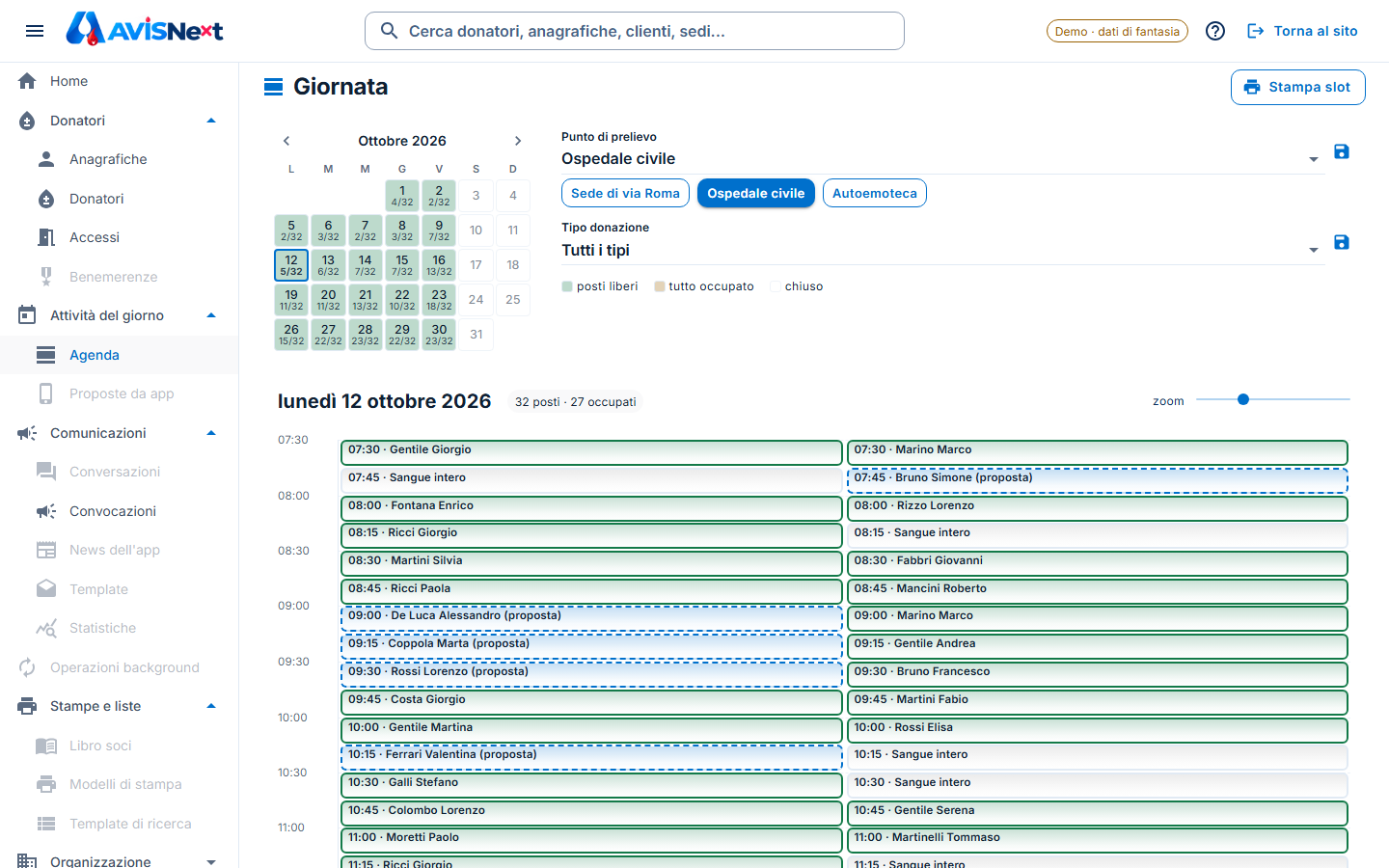Collapse the Attività del giorno section
1389x868 pixels.
point(211,315)
